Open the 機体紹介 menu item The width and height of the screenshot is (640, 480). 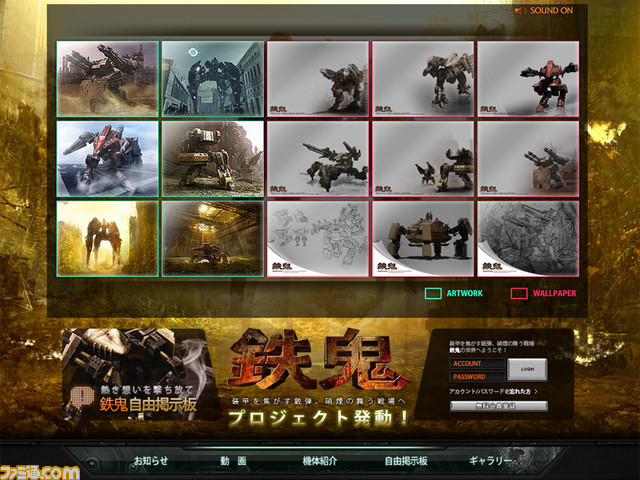pyautogui.click(x=320, y=461)
